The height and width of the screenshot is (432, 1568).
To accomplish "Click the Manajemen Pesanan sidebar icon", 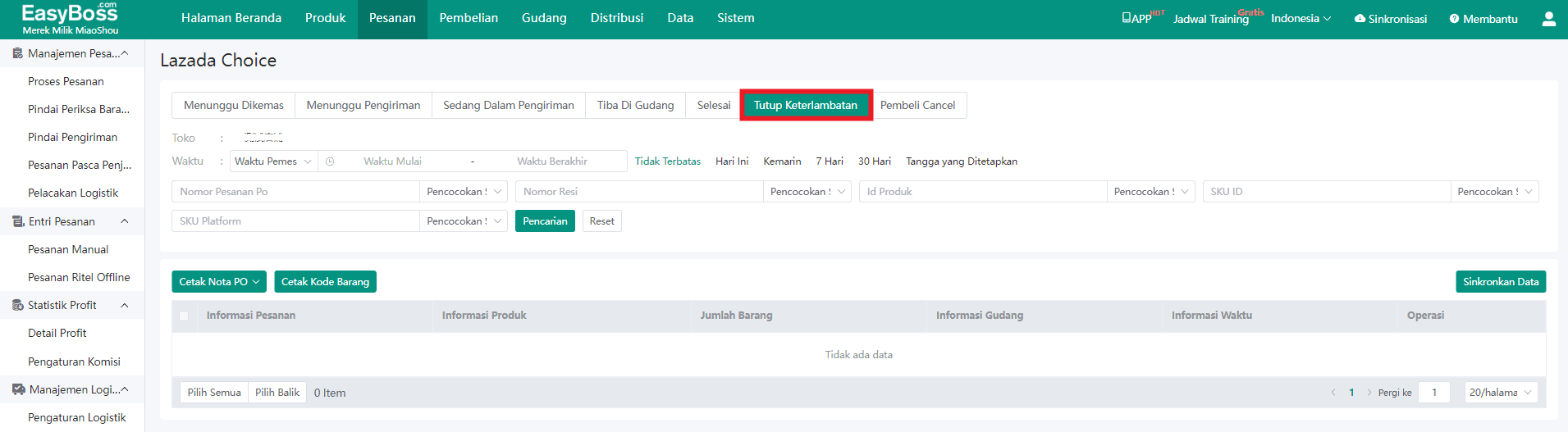I will pyautogui.click(x=17, y=53).
